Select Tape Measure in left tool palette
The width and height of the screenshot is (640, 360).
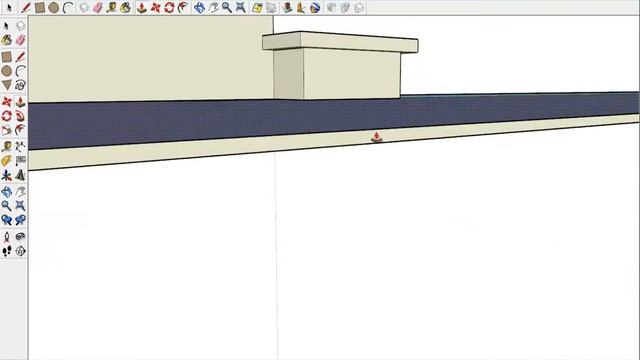click(x=6, y=147)
